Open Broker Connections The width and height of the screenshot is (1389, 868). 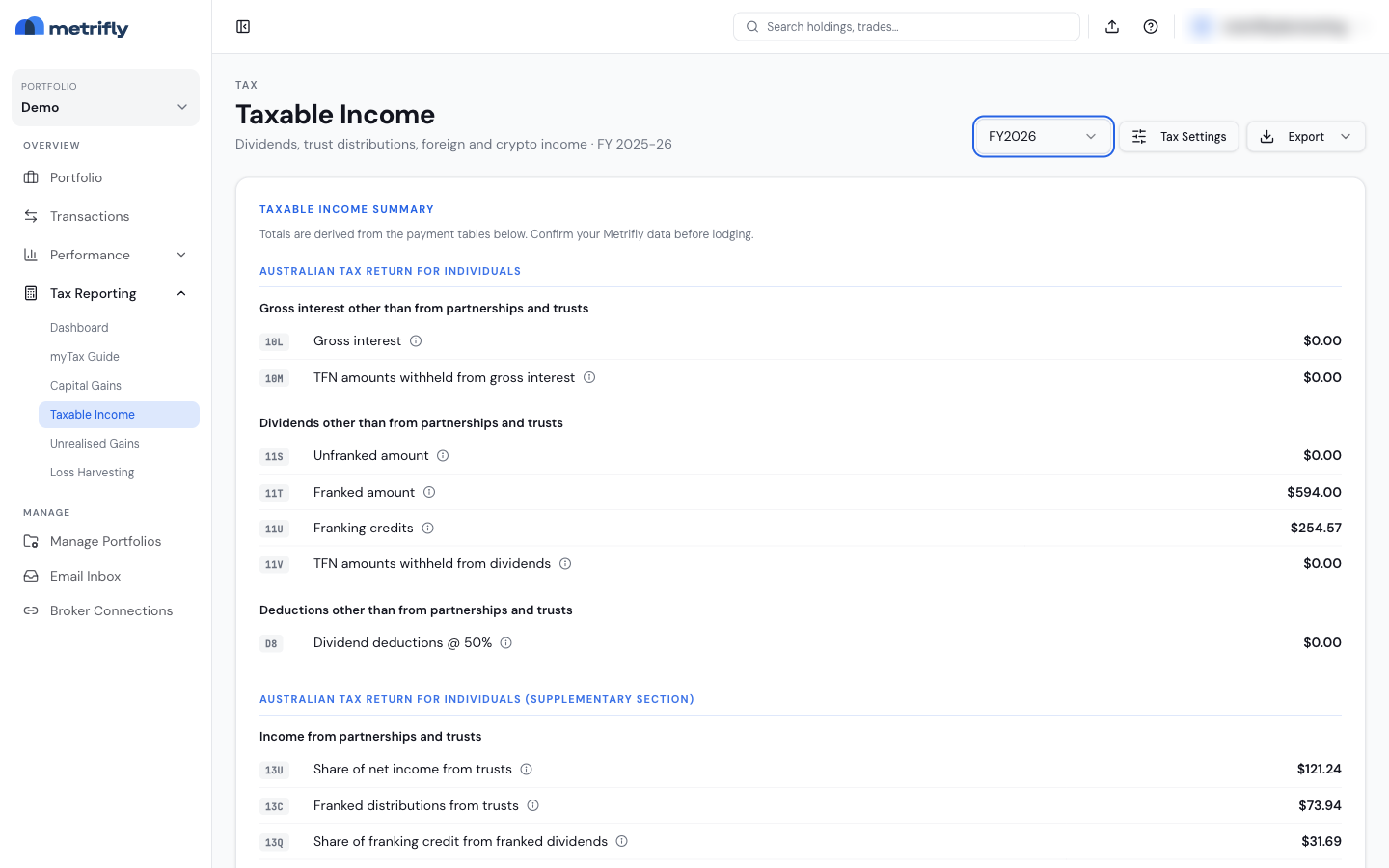(x=105, y=610)
